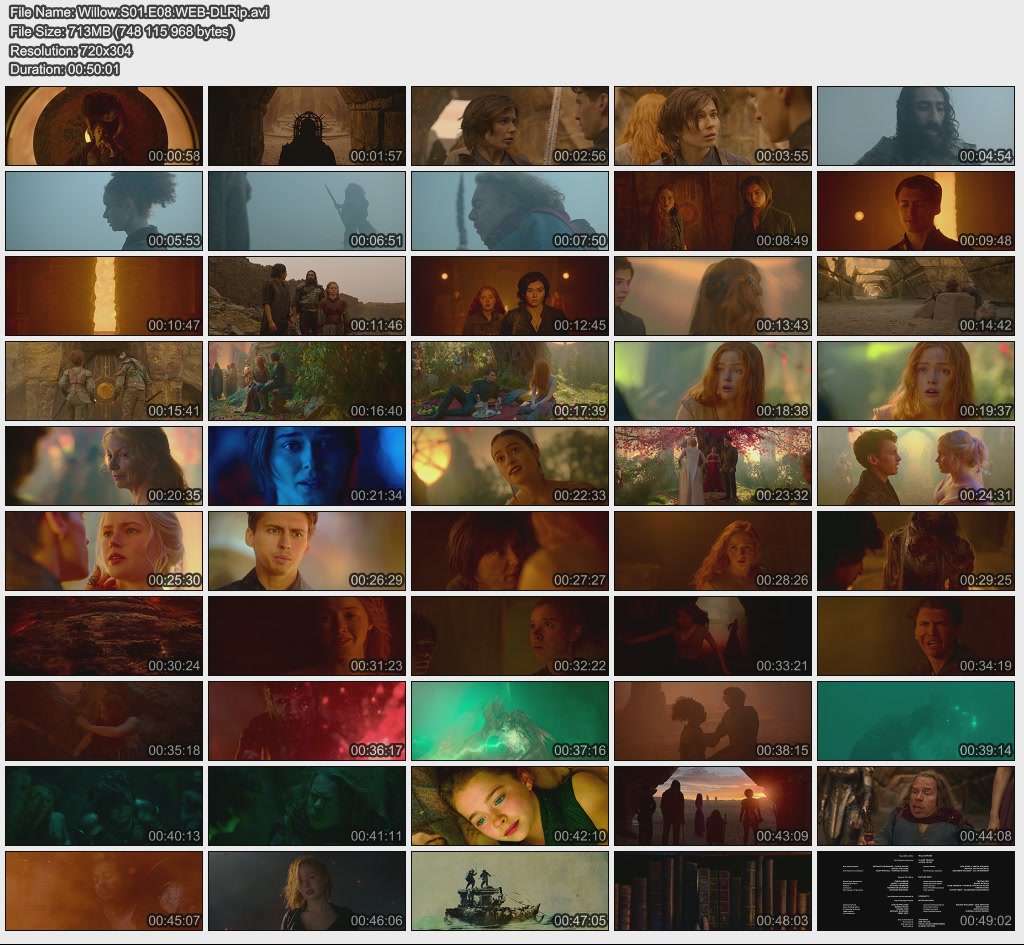
Task: Choose the thumbnail stamped 00:38:15
Action: click(713, 721)
